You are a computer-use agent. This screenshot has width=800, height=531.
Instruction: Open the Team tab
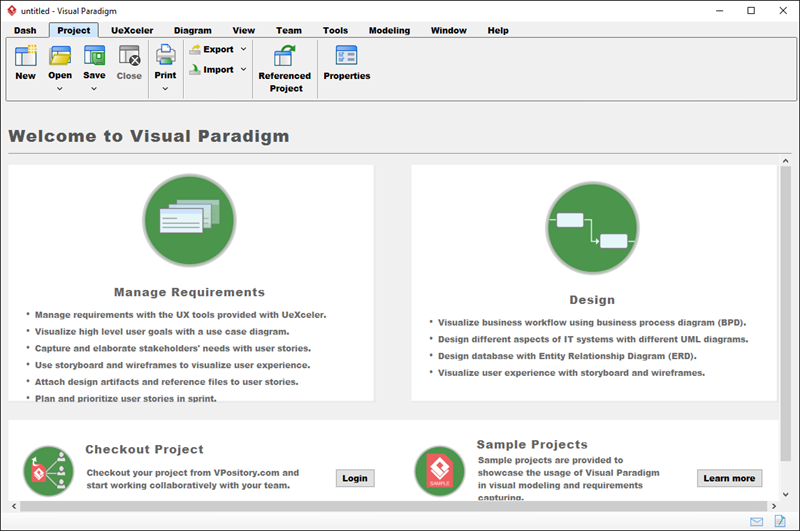point(289,31)
